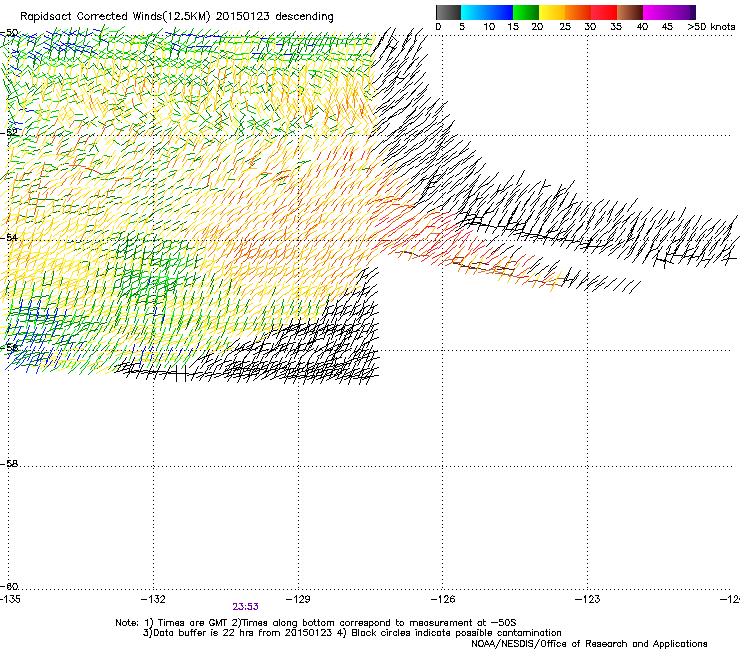Click 'NOAA/NESDIS/Office of Research and Applications' credit
740x650 pixels.
pos(589,644)
